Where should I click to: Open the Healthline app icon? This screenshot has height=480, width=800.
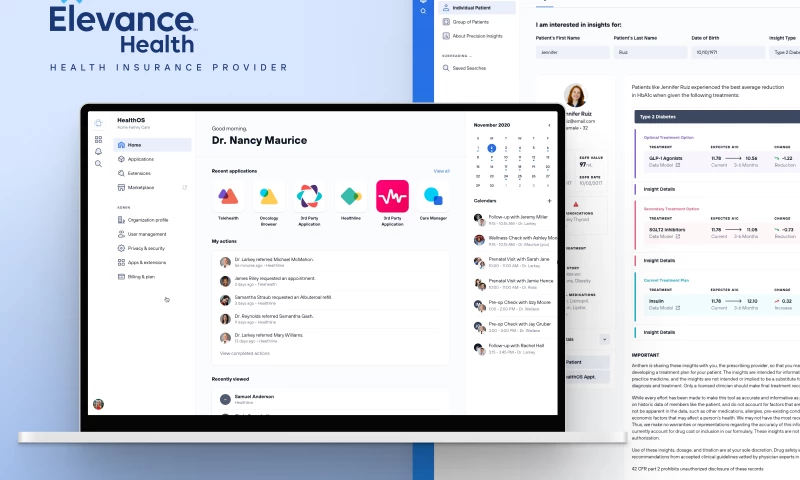tap(351, 196)
